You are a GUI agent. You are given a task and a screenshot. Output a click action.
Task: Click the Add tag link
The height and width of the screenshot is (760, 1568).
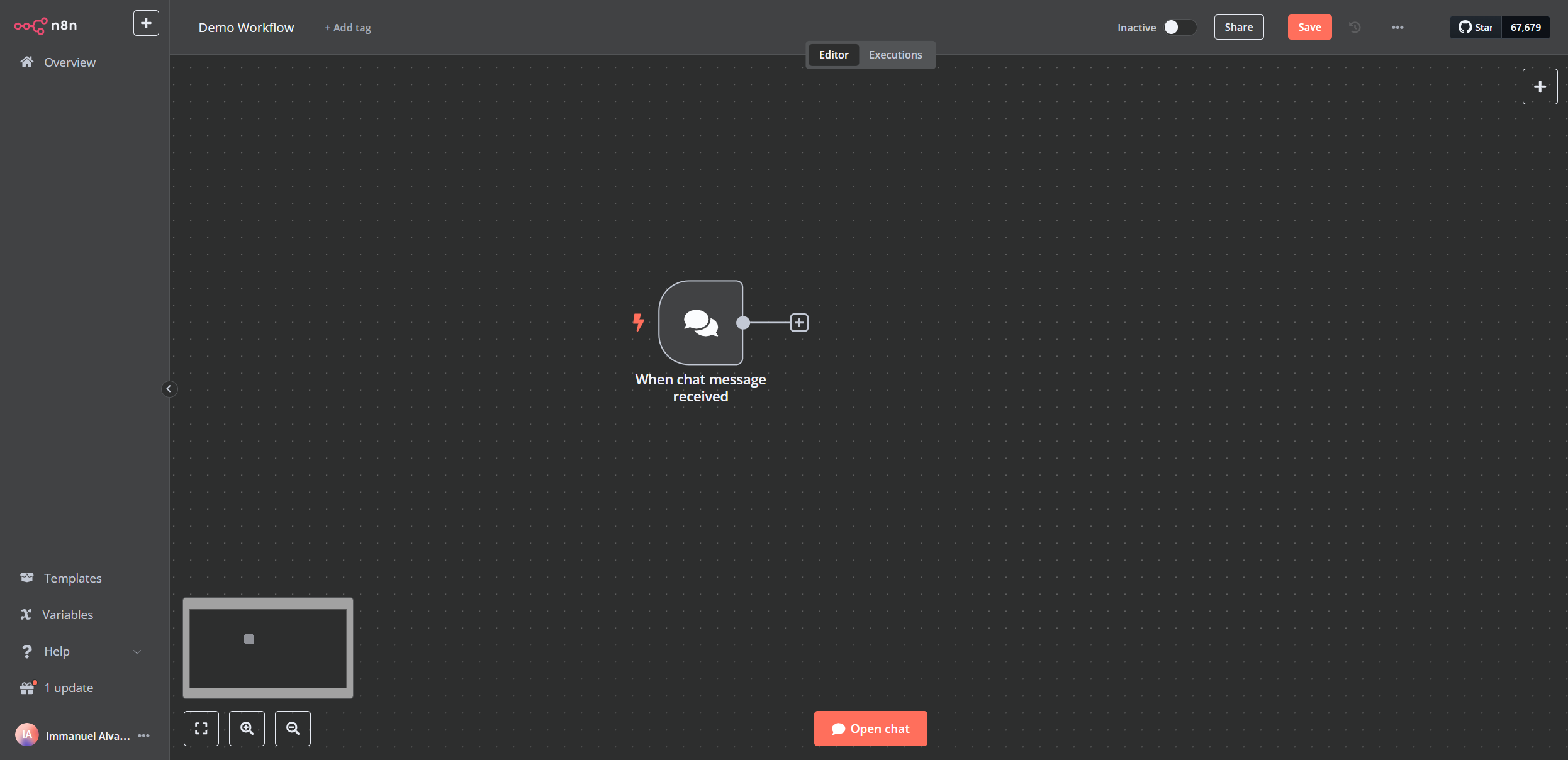348,28
